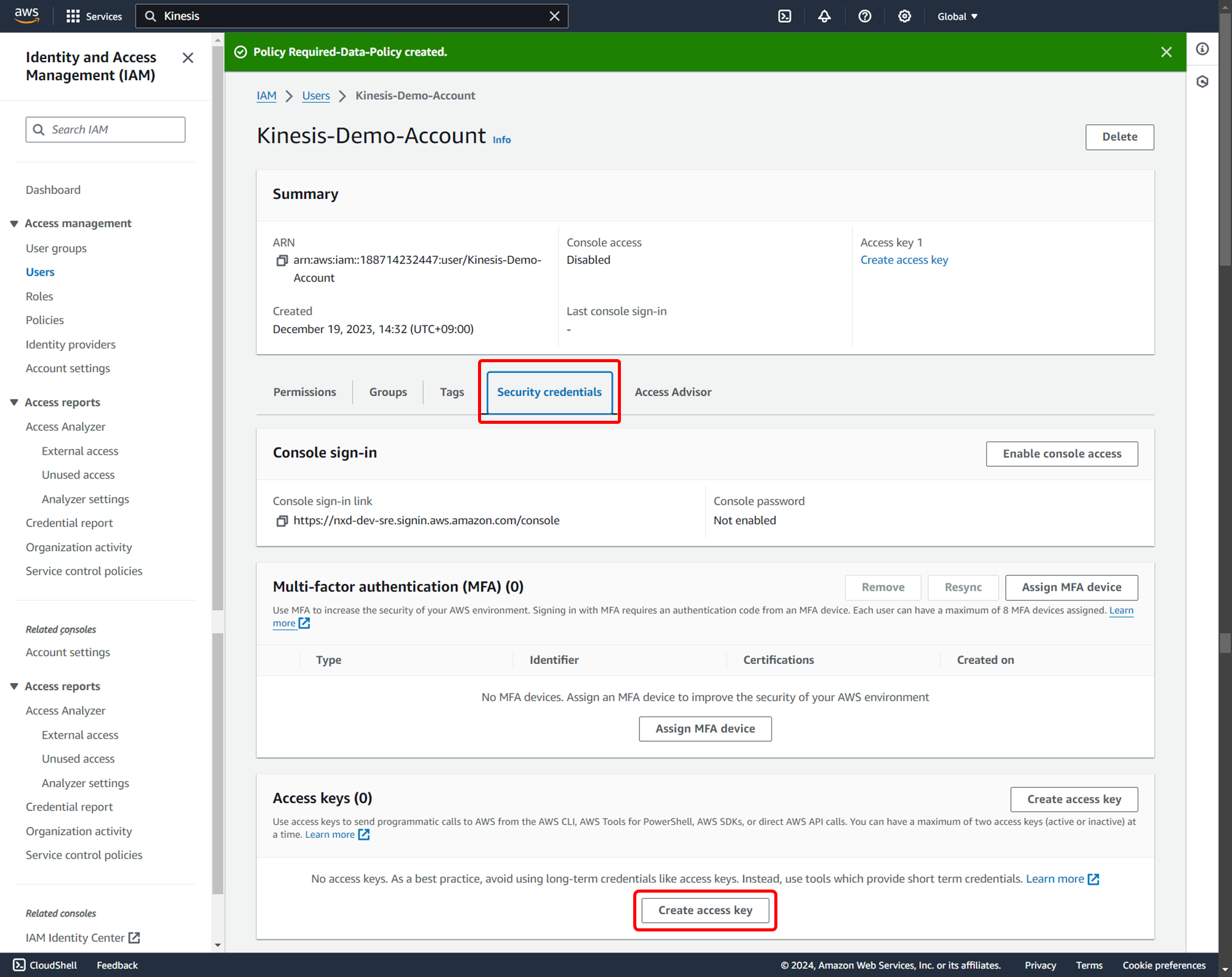The image size is (1232, 977).
Task: Open IAM Identity Center related console
Action: pyautogui.click(x=83, y=938)
